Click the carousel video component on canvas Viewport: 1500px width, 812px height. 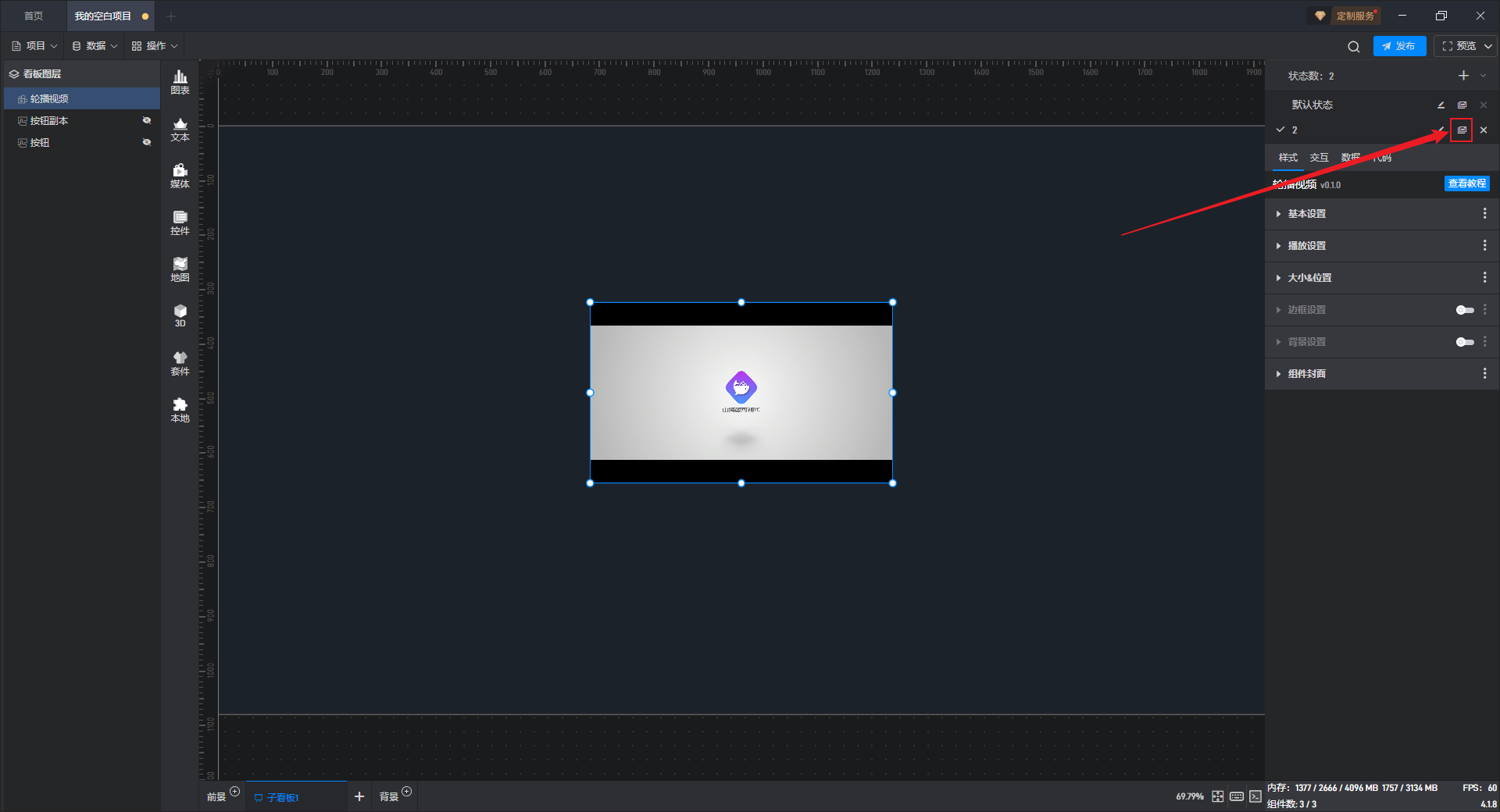click(741, 393)
